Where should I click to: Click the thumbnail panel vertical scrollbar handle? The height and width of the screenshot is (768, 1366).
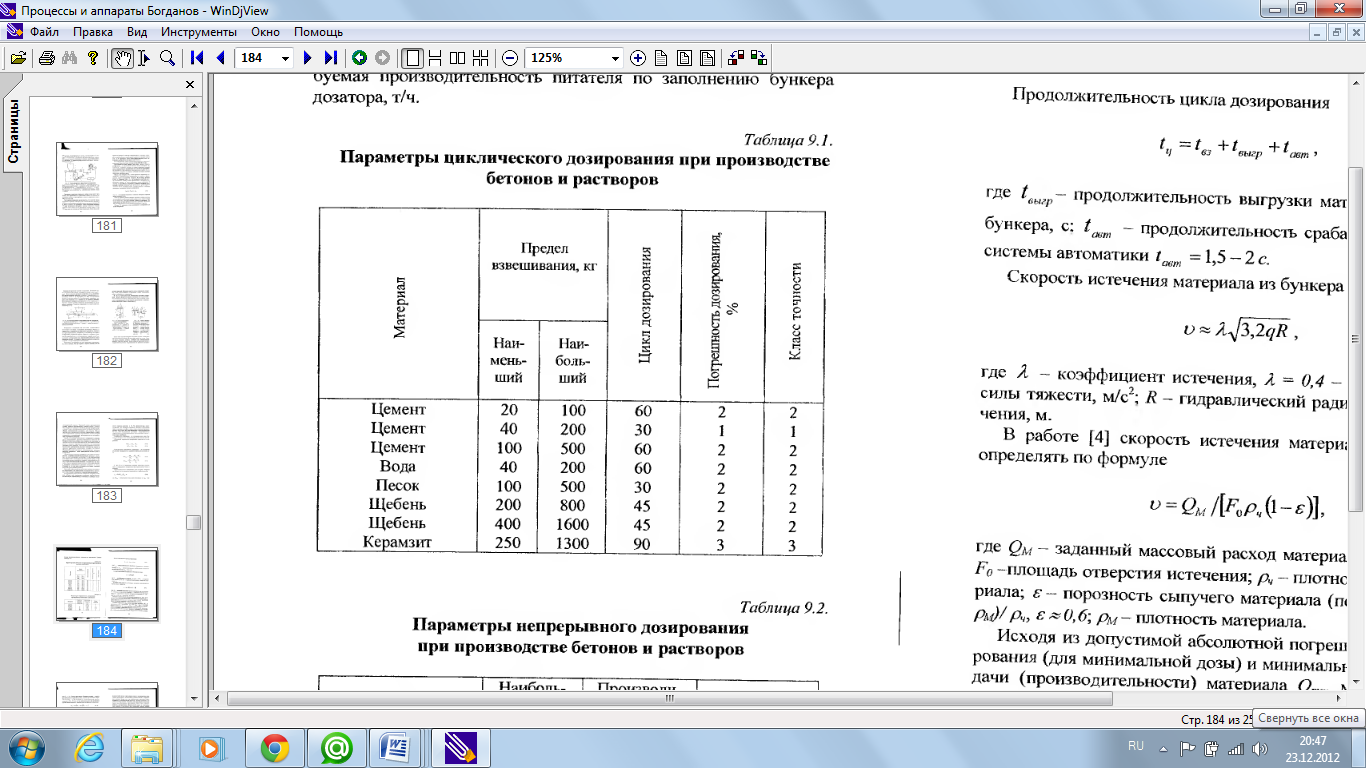[x=194, y=523]
